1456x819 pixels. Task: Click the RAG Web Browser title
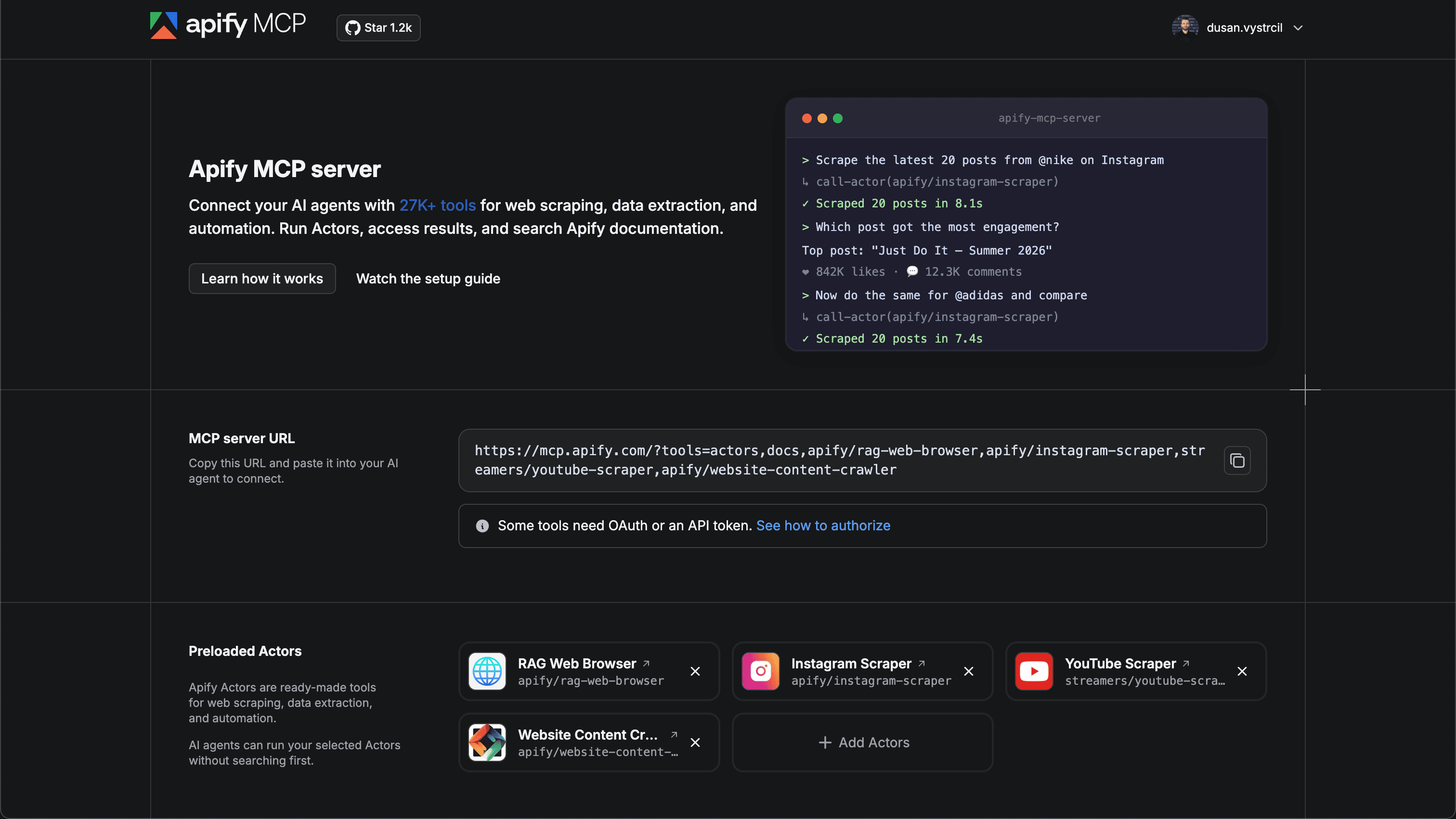(577, 663)
